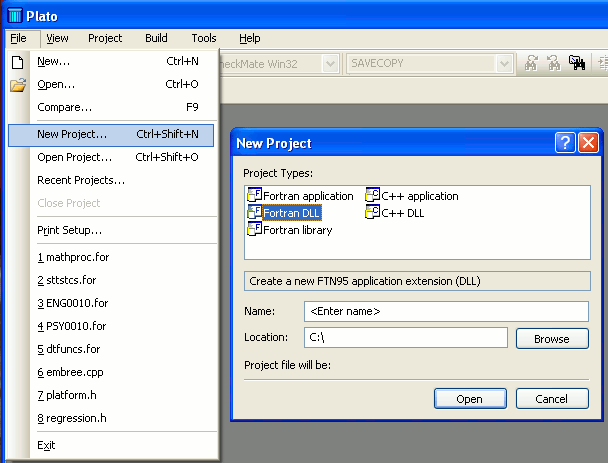Click the C++ DLL project icon
Screen dimensions: 608x463
point(372,212)
